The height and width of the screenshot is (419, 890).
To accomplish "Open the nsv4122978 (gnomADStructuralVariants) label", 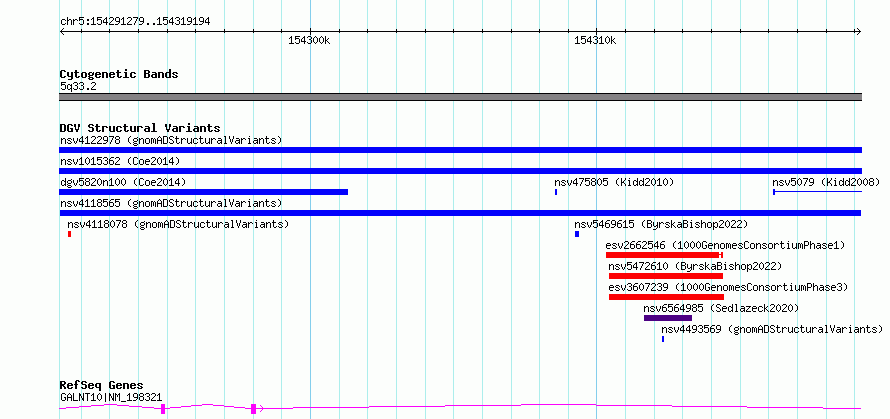I will click(x=171, y=140).
